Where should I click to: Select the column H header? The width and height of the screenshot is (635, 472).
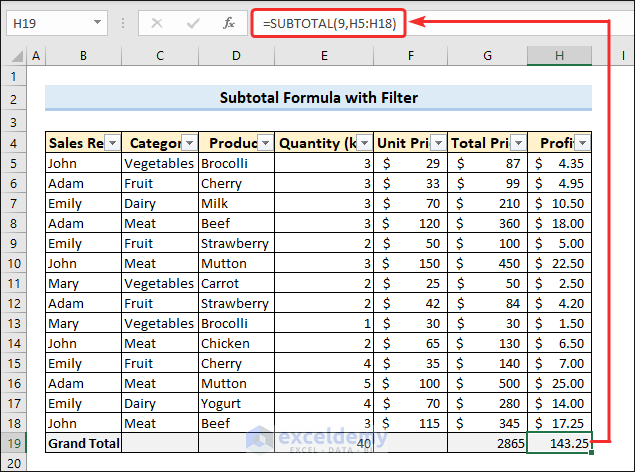click(x=559, y=56)
